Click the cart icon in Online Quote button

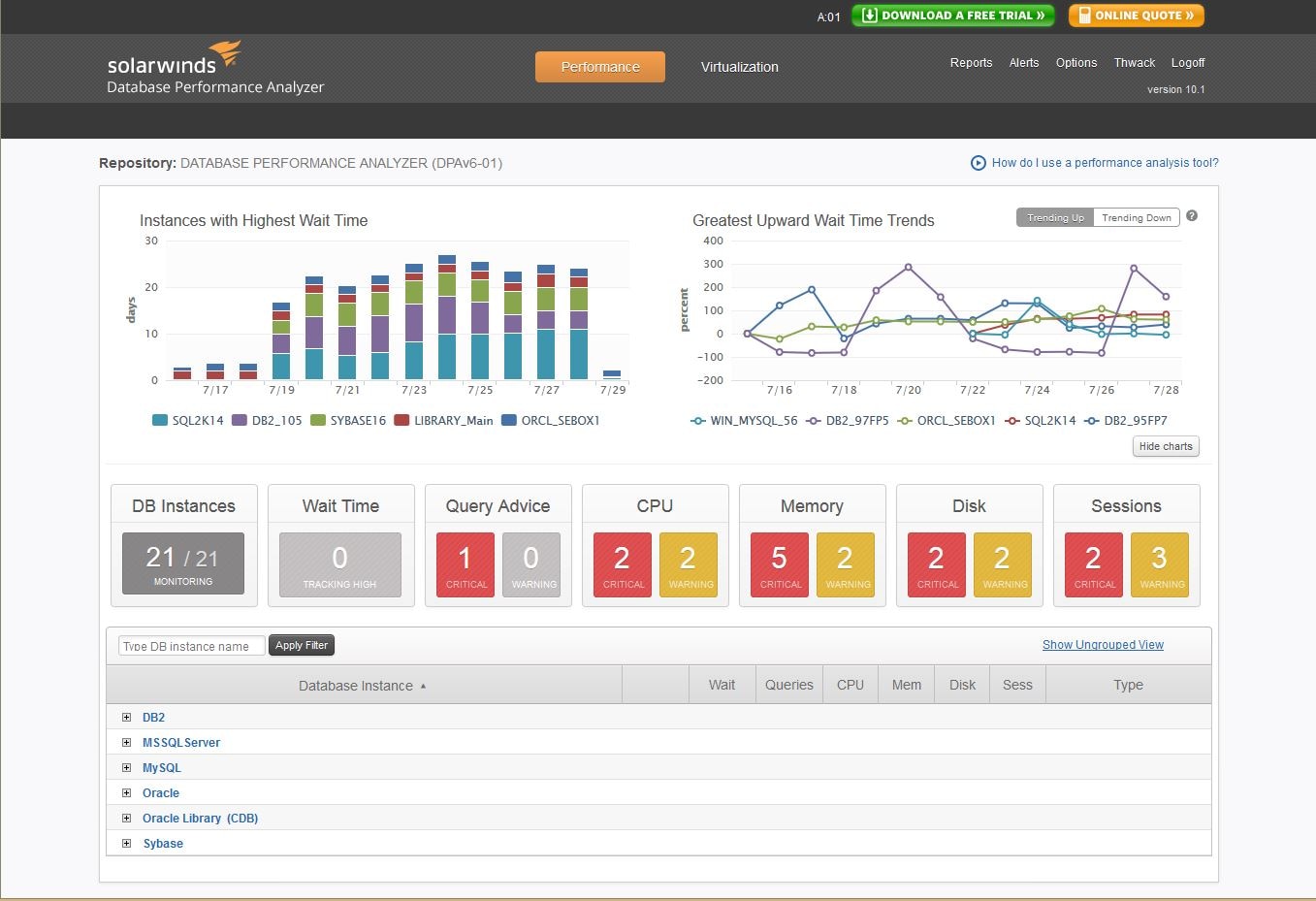click(x=1083, y=16)
